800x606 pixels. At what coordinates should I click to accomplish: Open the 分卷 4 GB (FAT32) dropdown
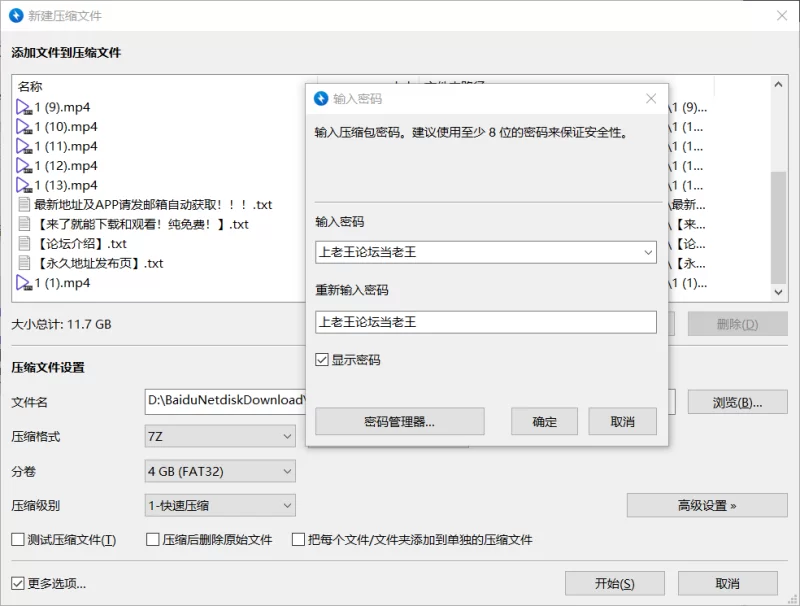click(x=220, y=471)
